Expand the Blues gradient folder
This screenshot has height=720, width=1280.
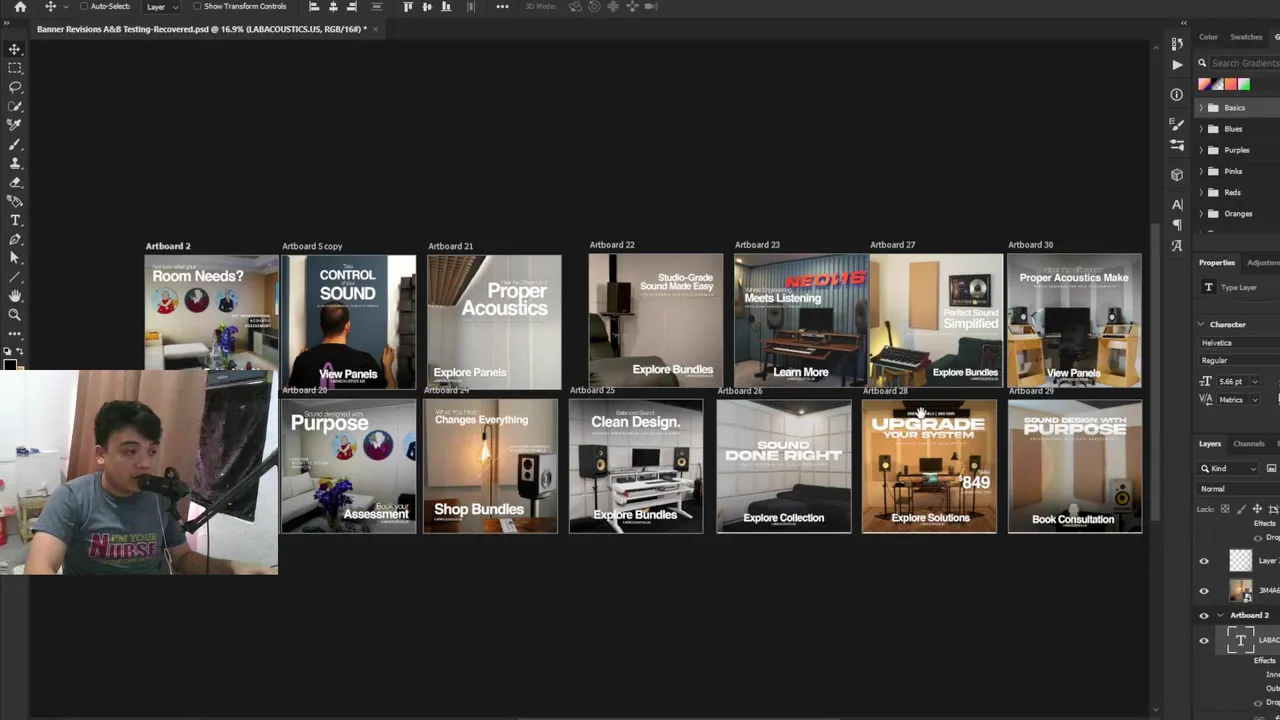coord(1202,129)
